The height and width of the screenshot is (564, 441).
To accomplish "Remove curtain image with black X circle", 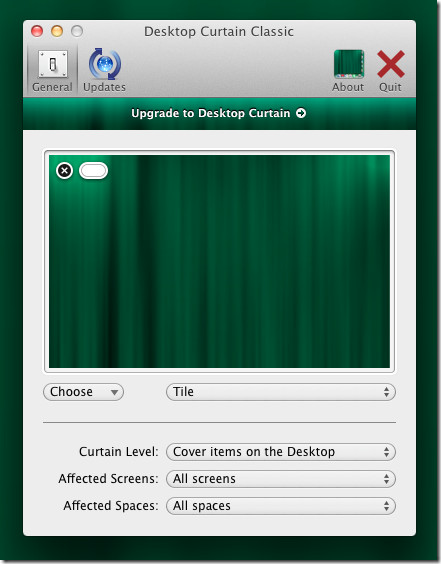I will coord(65,170).
